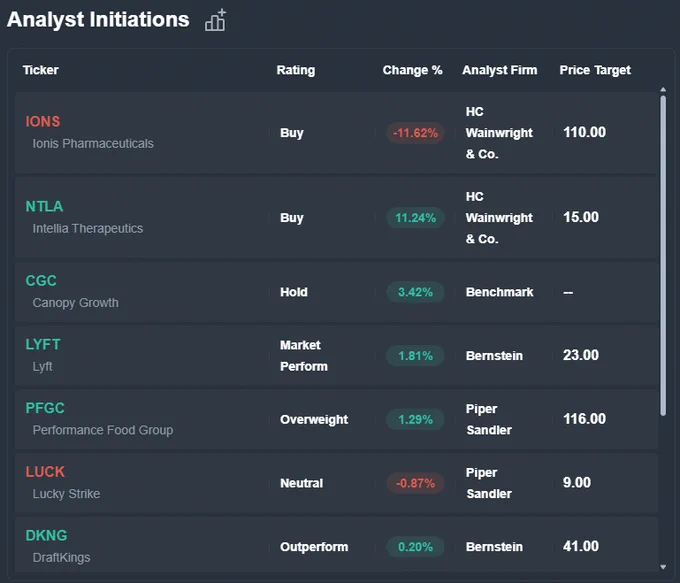Click the Lyft company name
The width and height of the screenshot is (680, 583).
tap(42, 367)
